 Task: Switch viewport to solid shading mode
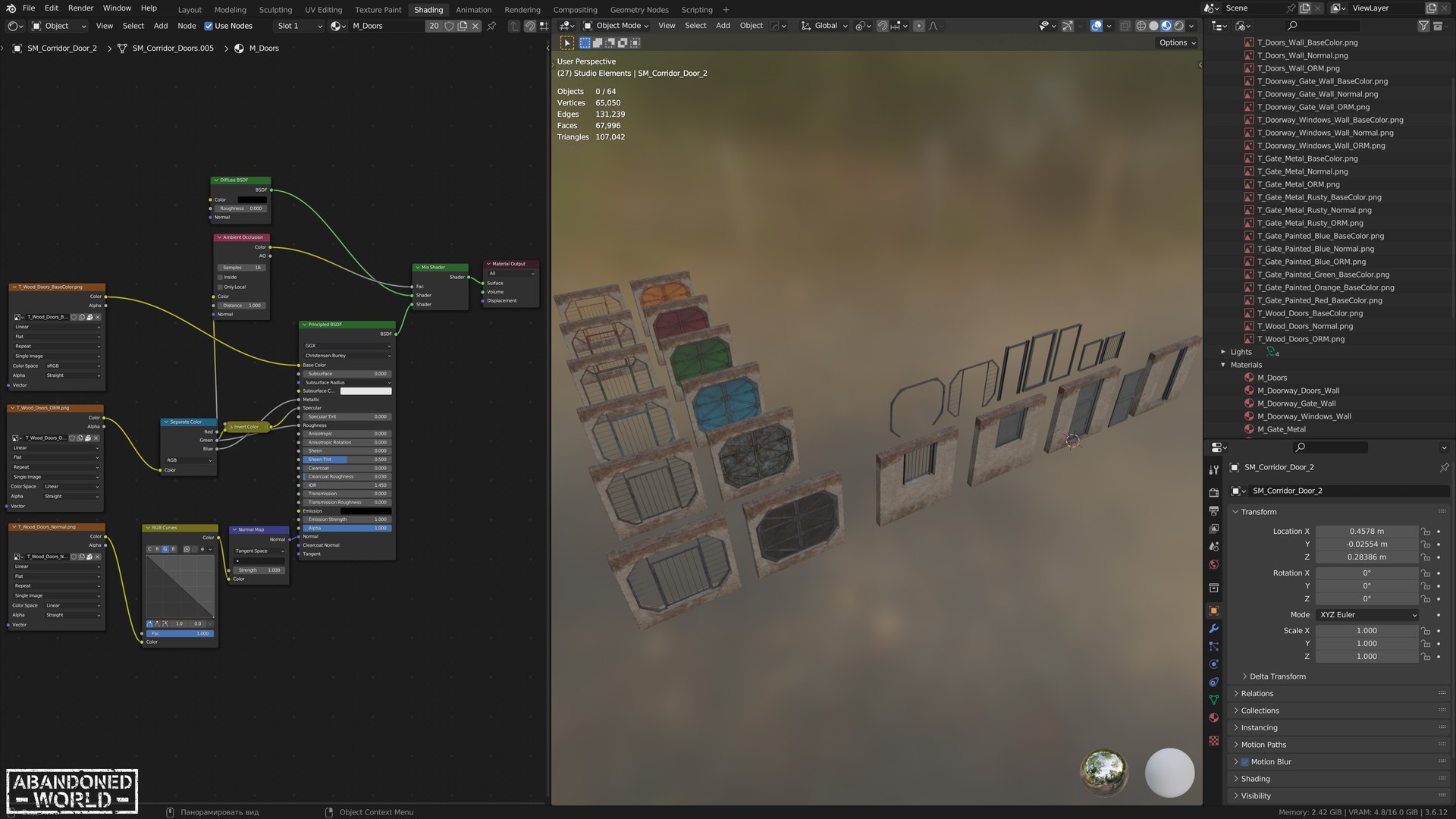1153,26
